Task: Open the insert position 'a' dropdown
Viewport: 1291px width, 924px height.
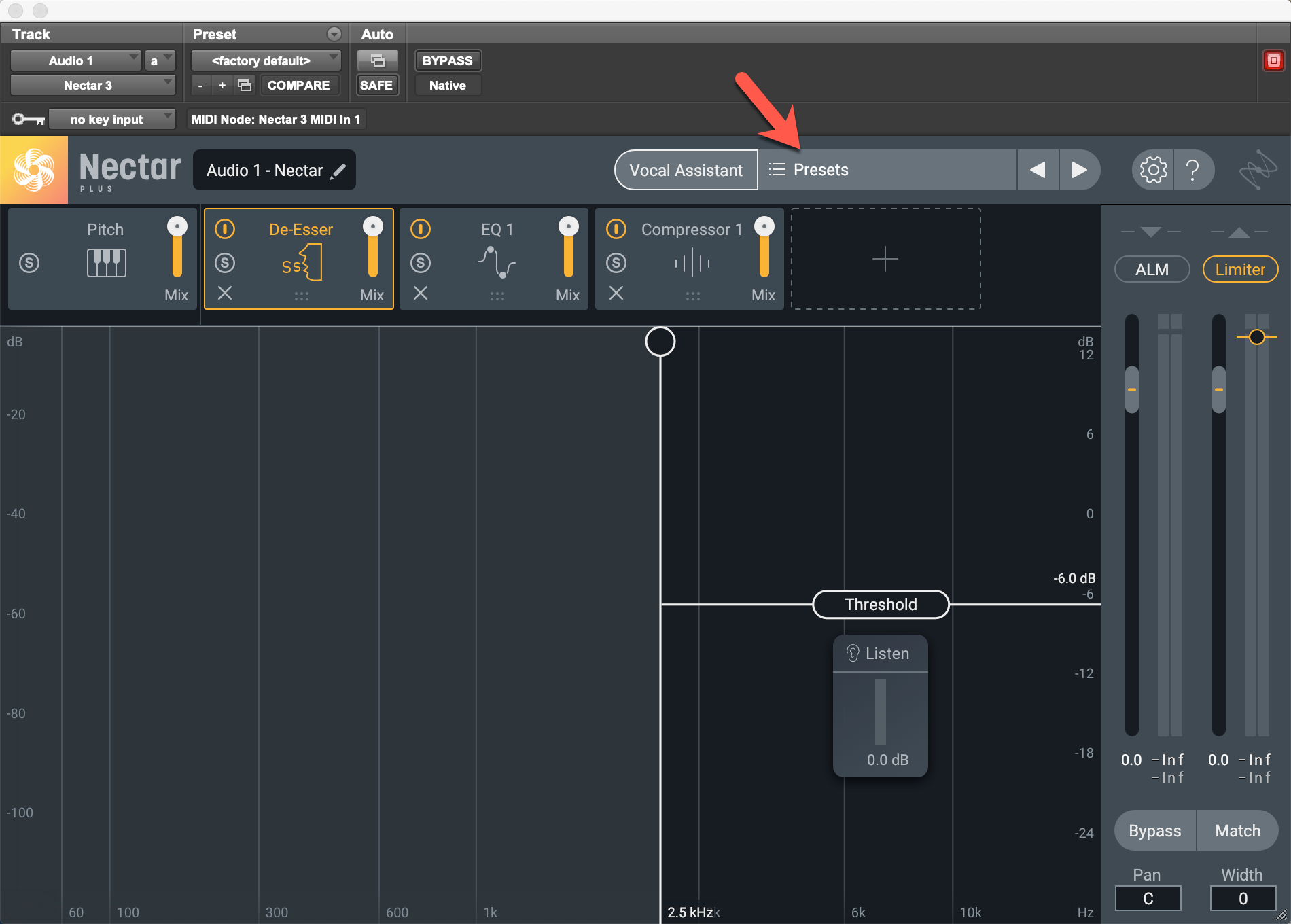Action: click(x=160, y=60)
